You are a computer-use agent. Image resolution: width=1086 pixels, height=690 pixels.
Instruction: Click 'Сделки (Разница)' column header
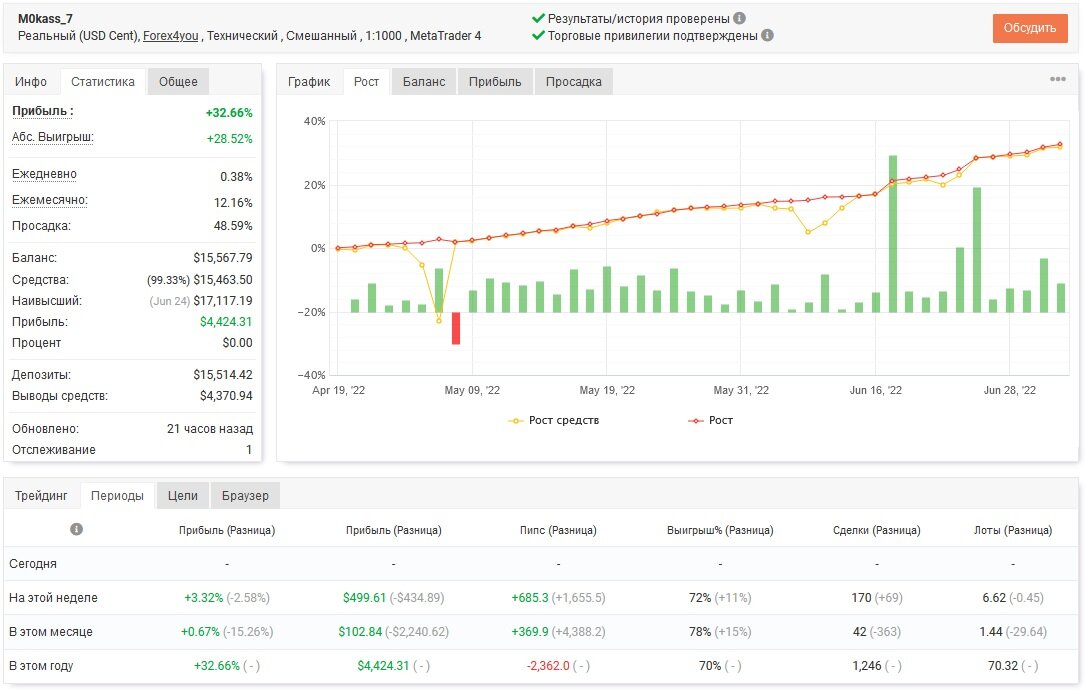tap(877, 531)
